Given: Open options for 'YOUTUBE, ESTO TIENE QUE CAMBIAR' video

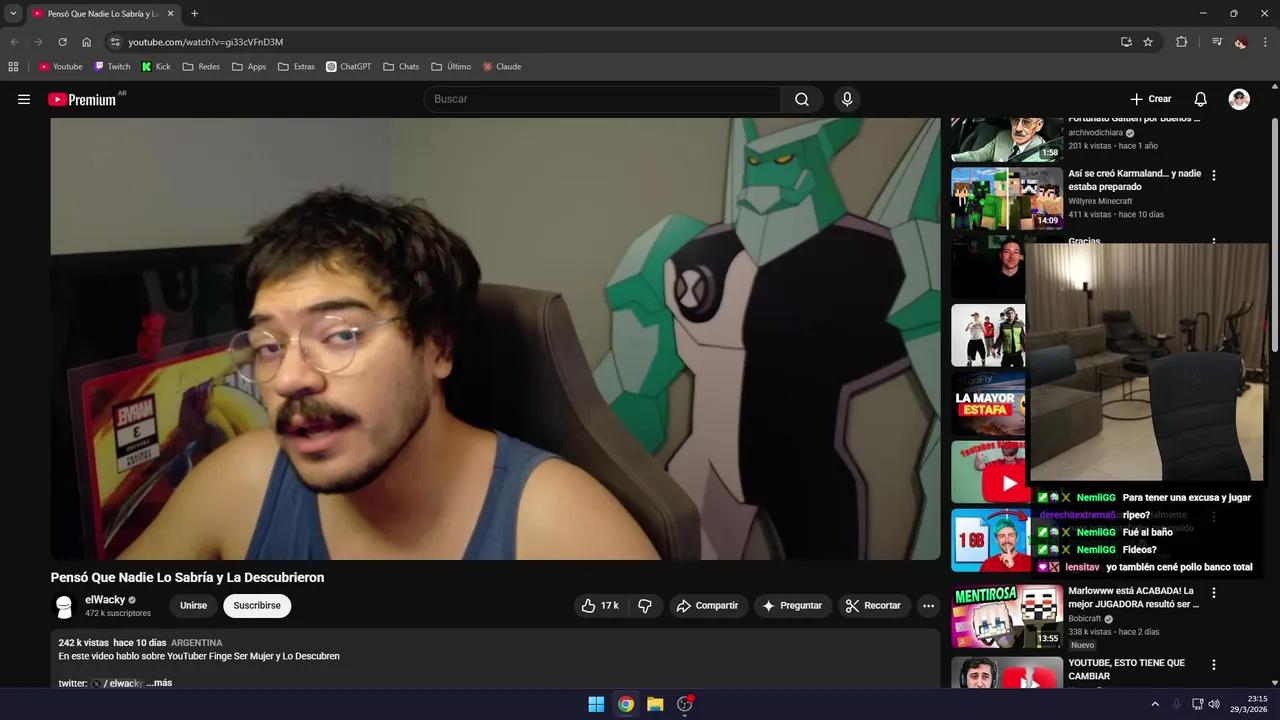Looking at the screenshot, I should click(1214, 665).
